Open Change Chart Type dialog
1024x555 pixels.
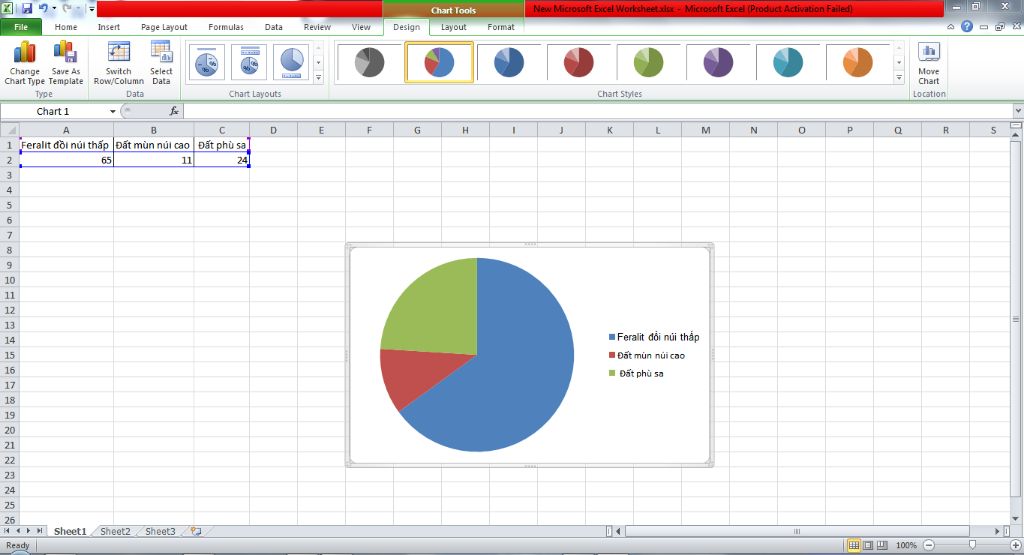(24, 63)
